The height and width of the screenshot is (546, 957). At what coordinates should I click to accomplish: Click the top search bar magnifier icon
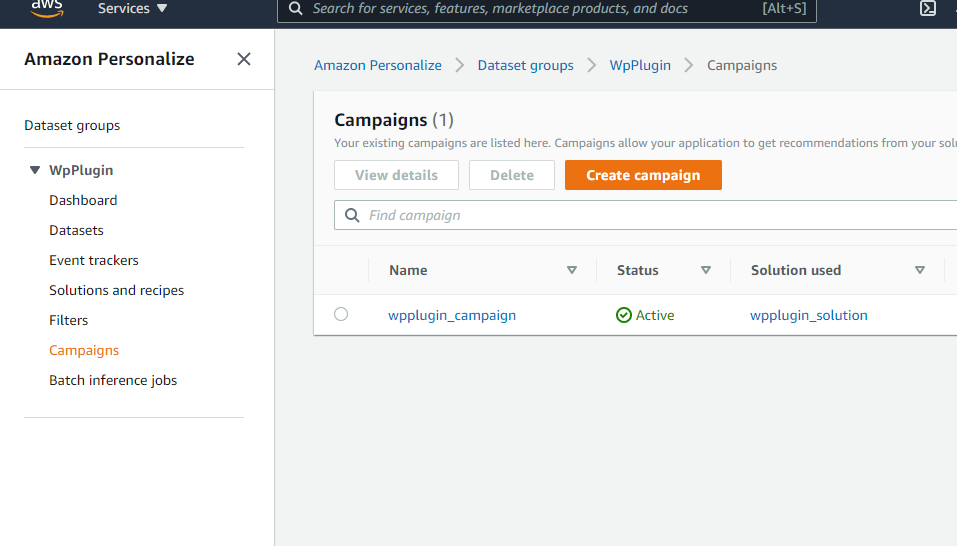coord(295,9)
